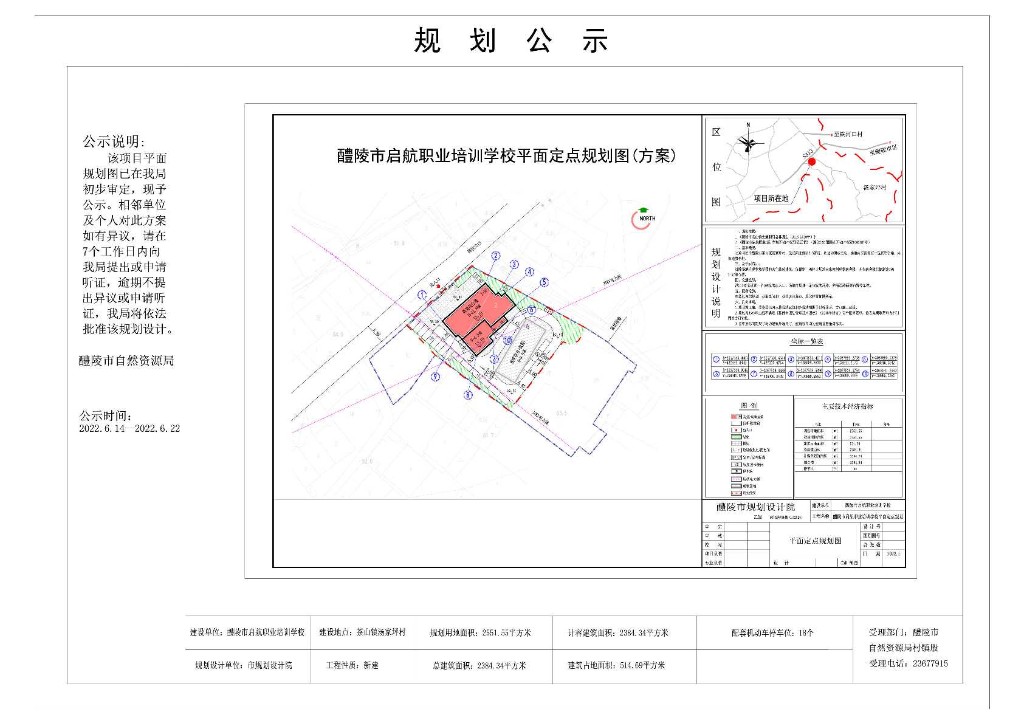The width and height of the screenshot is (1024, 724).
Task: Click the page title 规划公示
Action: click(511, 41)
